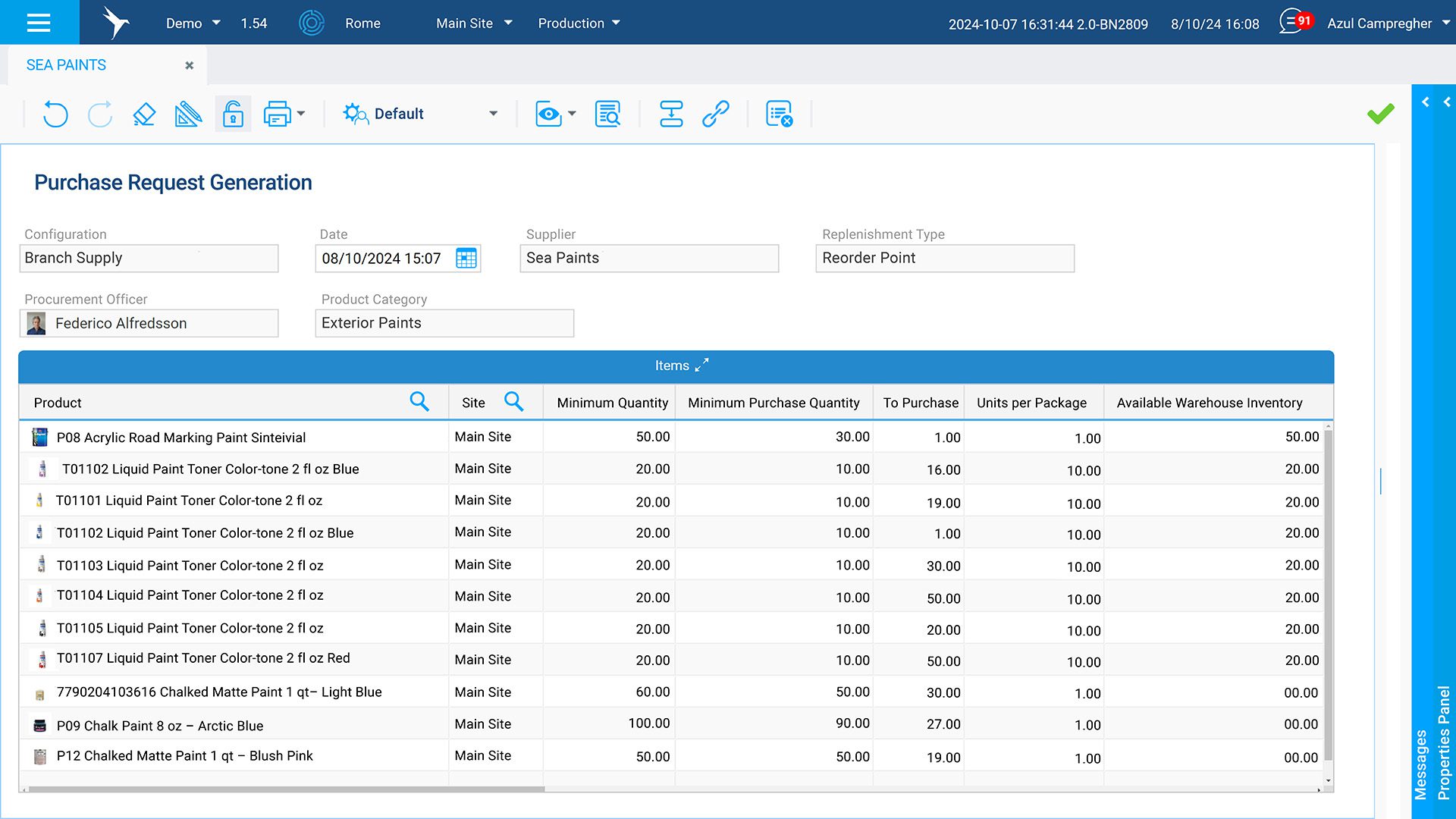Click the printer icon
Viewport: 1456px width, 819px height.
click(x=277, y=115)
